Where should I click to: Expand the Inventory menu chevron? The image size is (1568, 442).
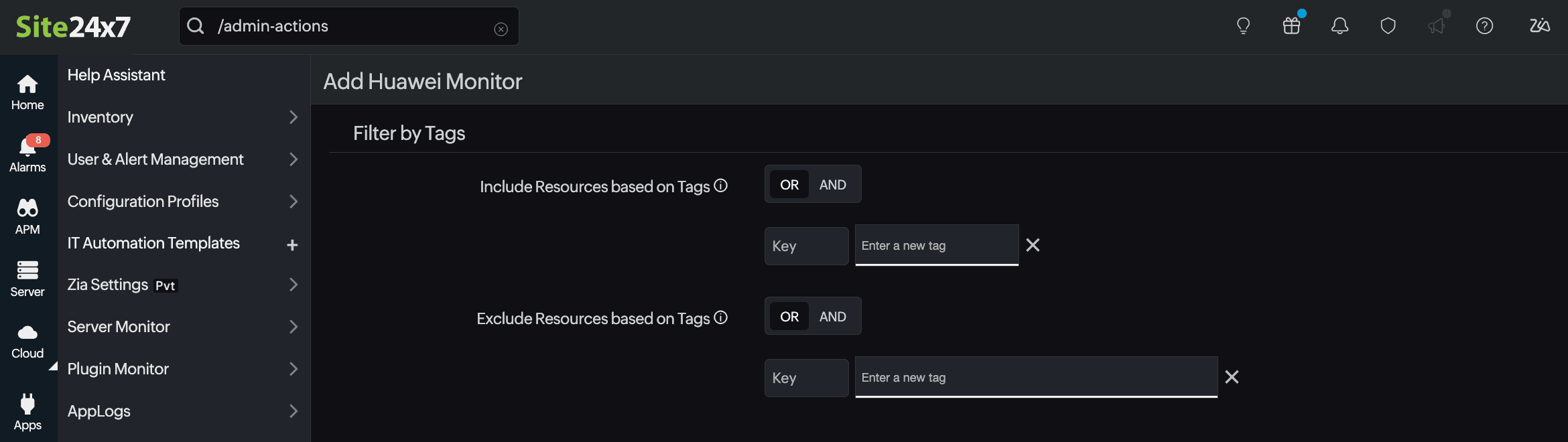click(x=293, y=117)
